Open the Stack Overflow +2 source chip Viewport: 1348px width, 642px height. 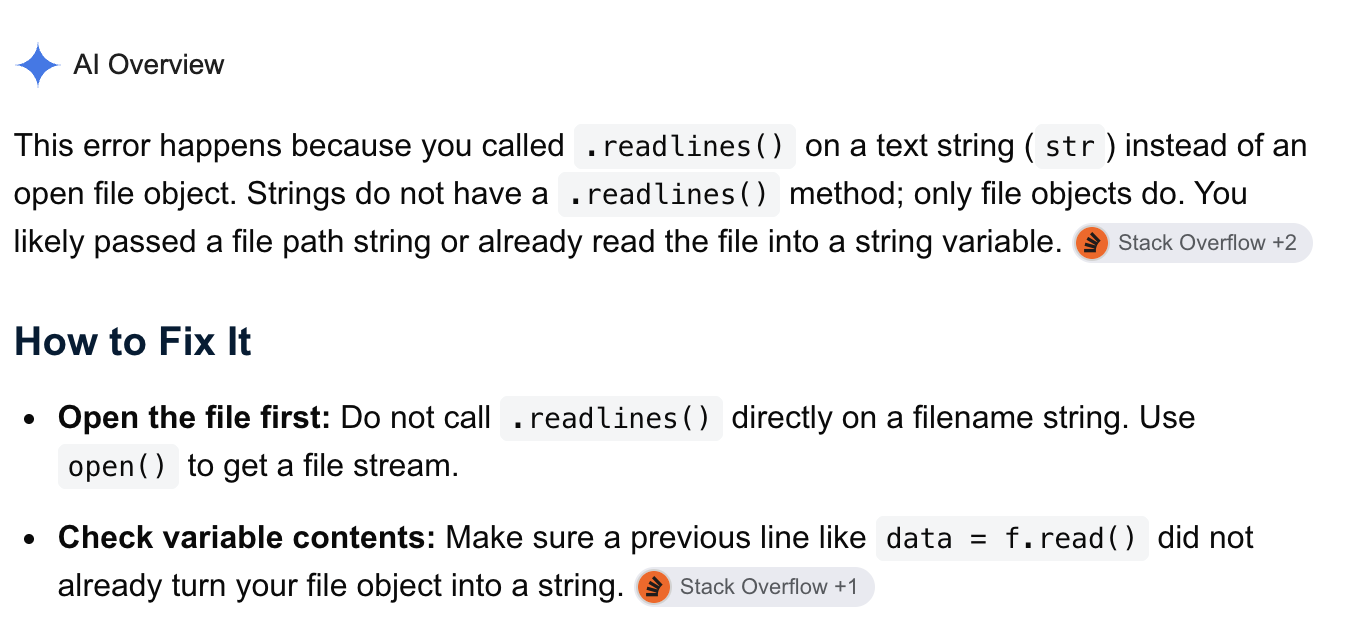(x=1193, y=243)
